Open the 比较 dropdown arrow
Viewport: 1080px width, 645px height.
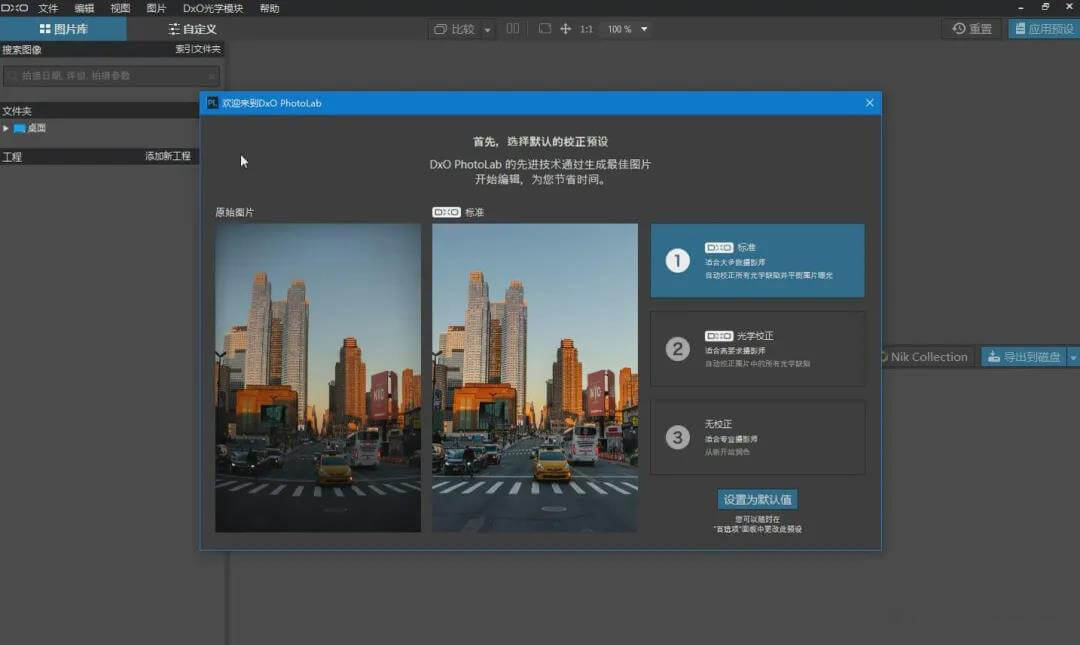click(487, 30)
